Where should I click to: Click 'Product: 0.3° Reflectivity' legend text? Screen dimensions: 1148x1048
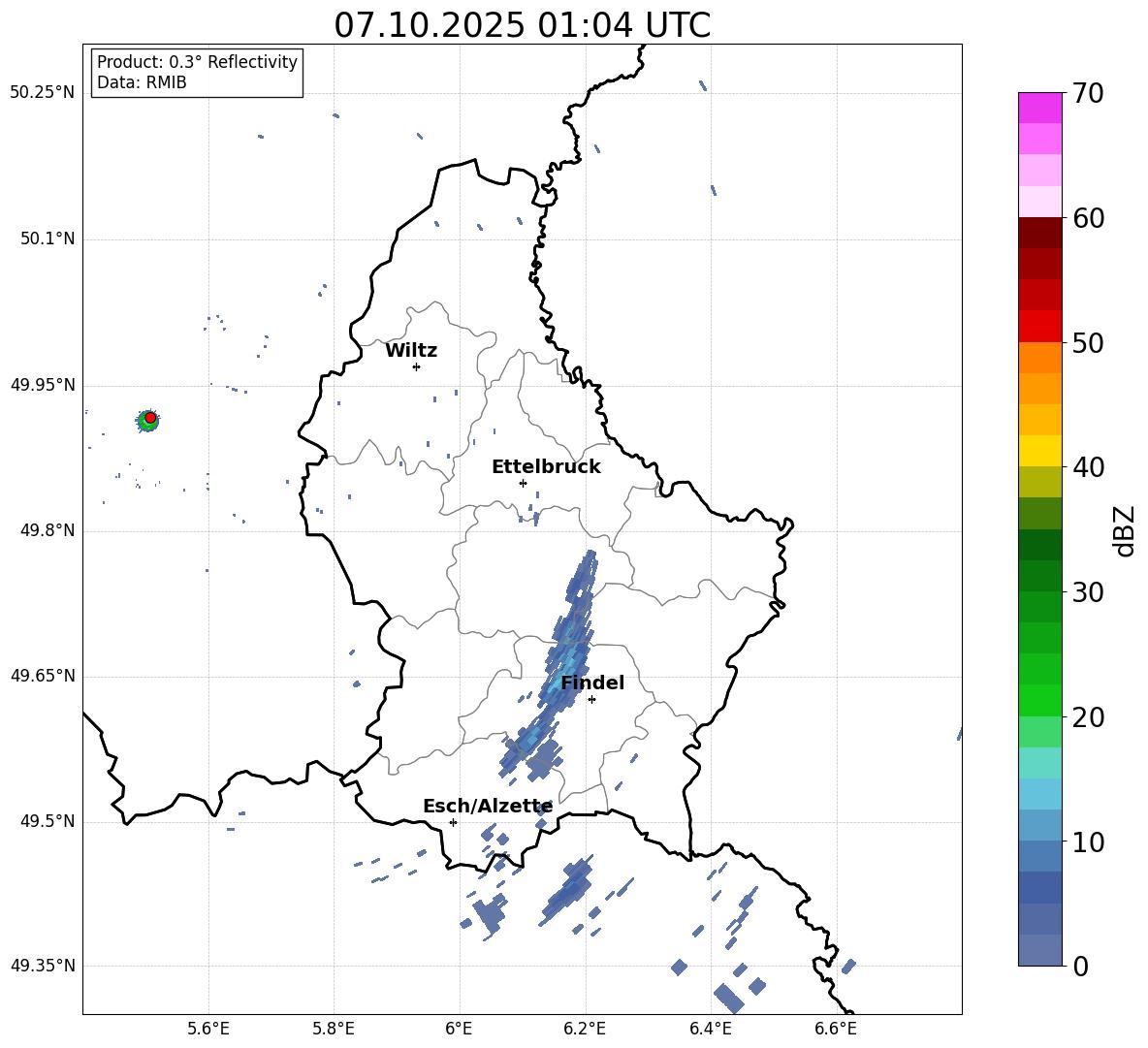pos(197,62)
